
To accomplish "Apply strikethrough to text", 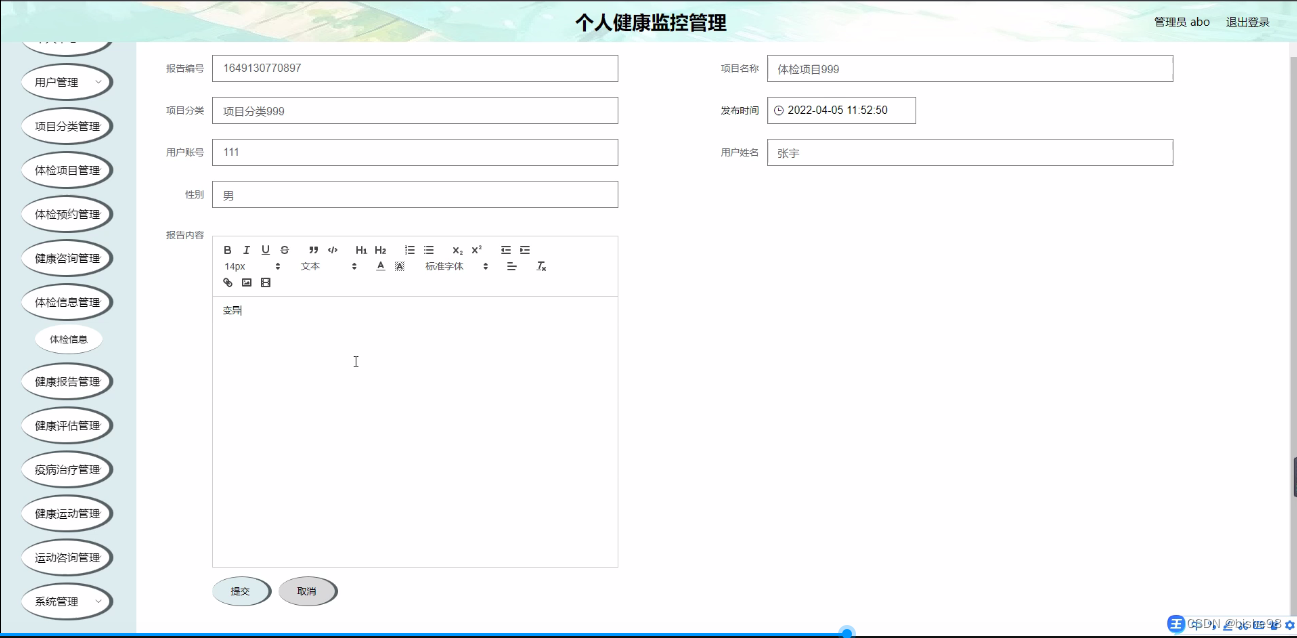I will point(284,250).
